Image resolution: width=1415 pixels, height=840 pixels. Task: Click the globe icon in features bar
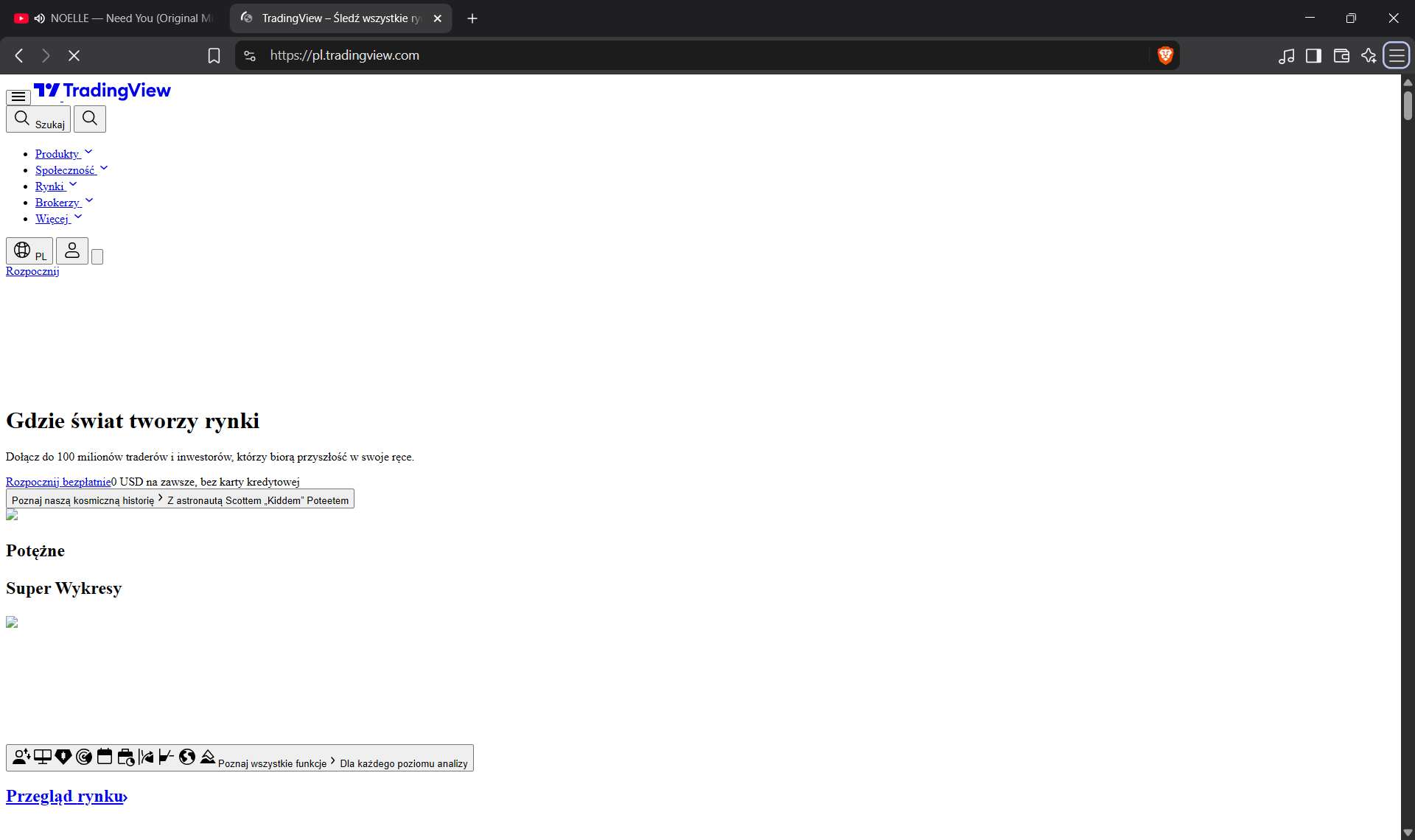tap(187, 757)
